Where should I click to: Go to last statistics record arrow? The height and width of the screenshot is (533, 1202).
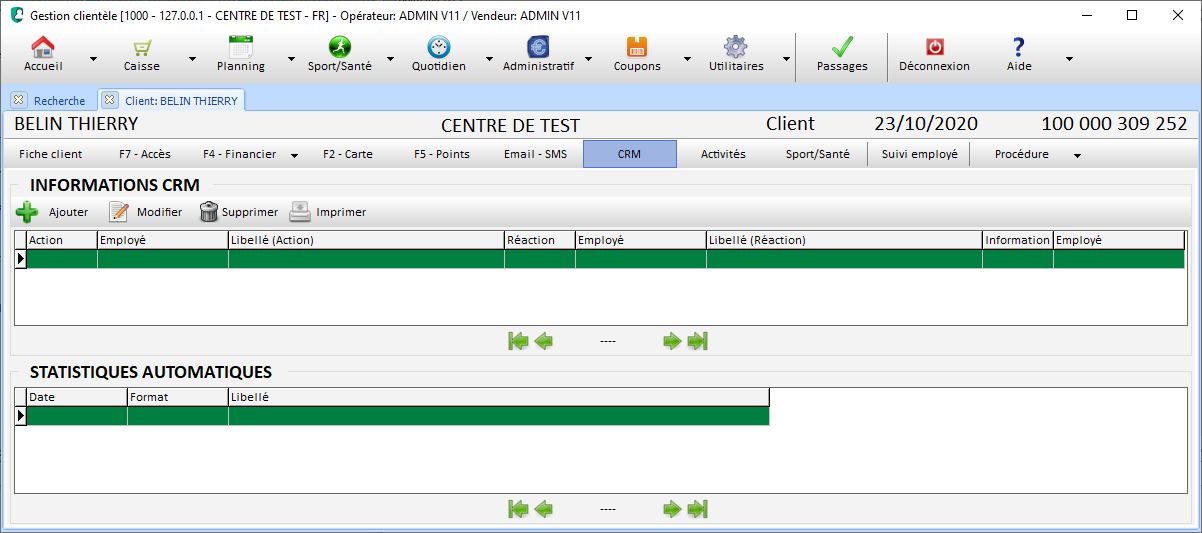coord(698,509)
